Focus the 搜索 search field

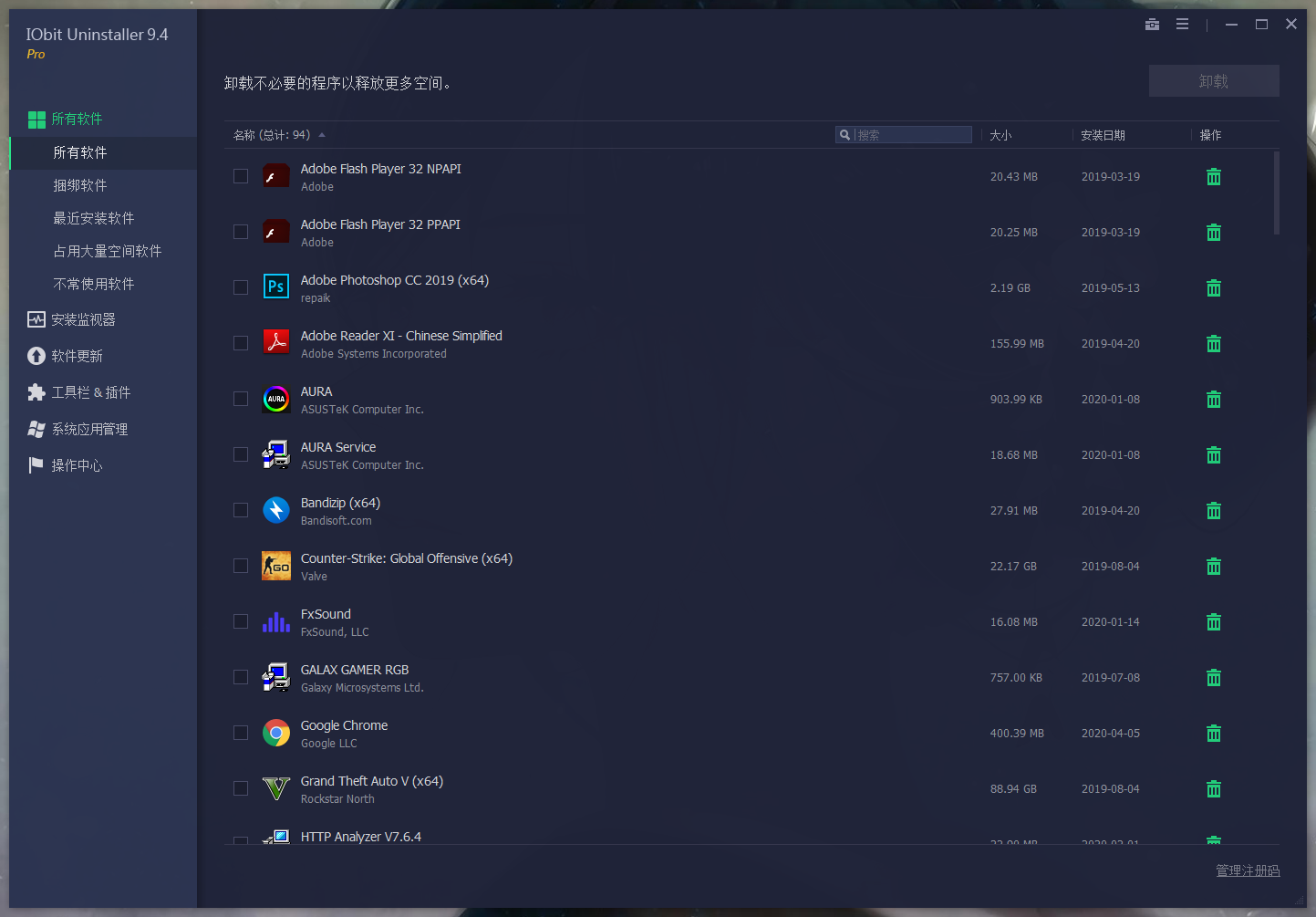pos(903,135)
